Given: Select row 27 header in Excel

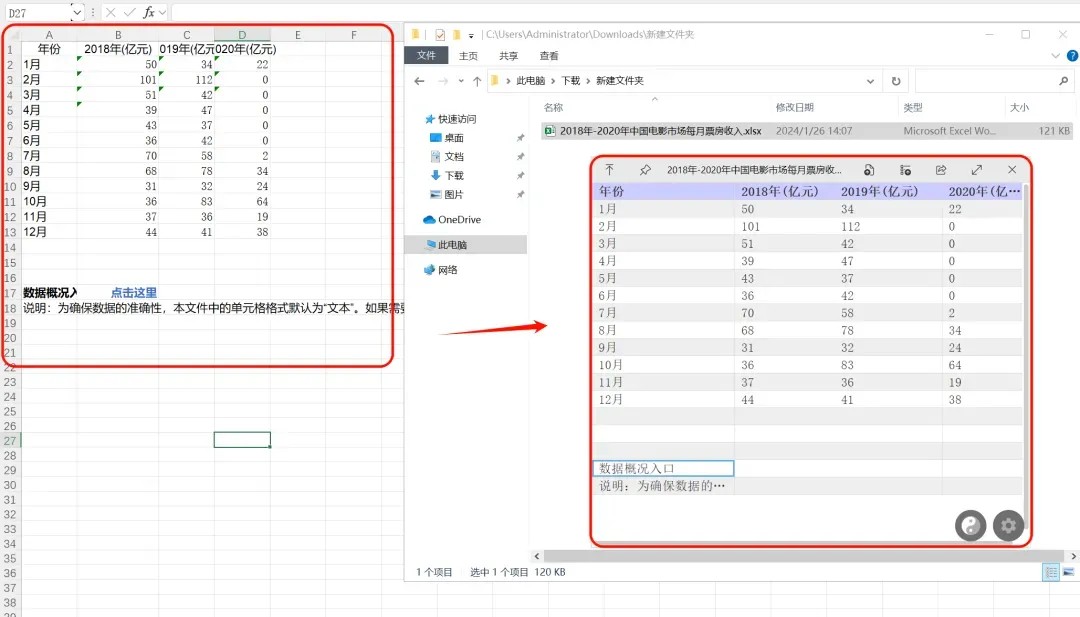Looking at the screenshot, I should pyautogui.click(x=10, y=441).
